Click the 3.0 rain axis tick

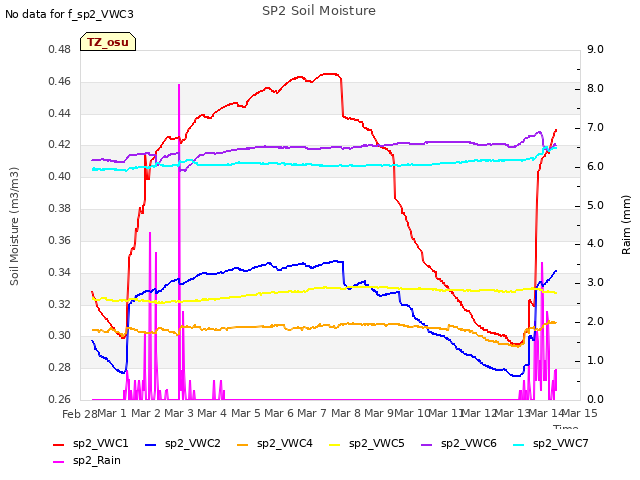595,282
